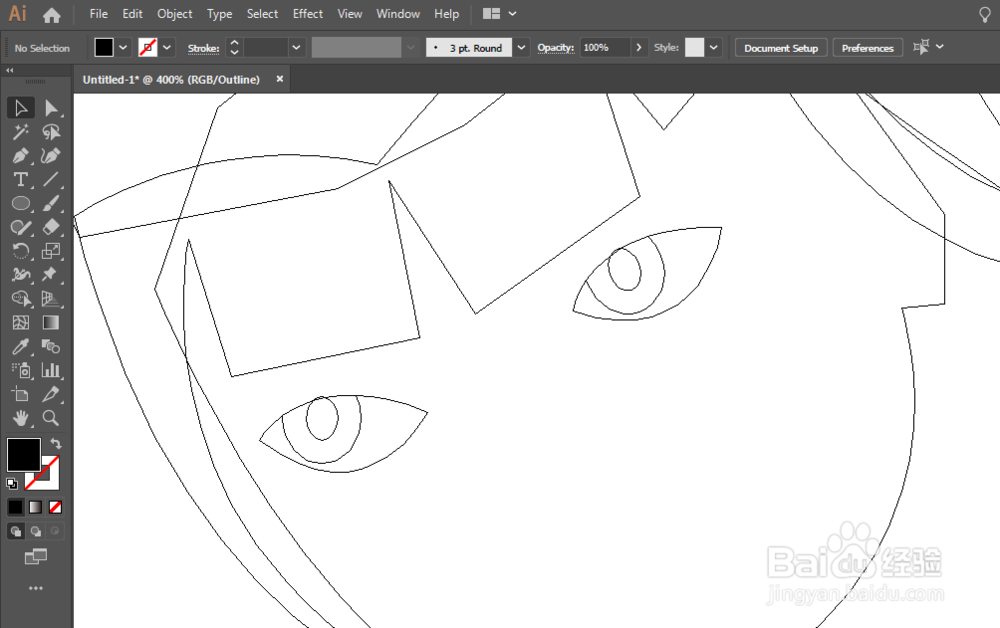The width and height of the screenshot is (1000, 628).
Task: Choose the Magic Wand tool
Action: pyautogui.click(x=20, y=132)
